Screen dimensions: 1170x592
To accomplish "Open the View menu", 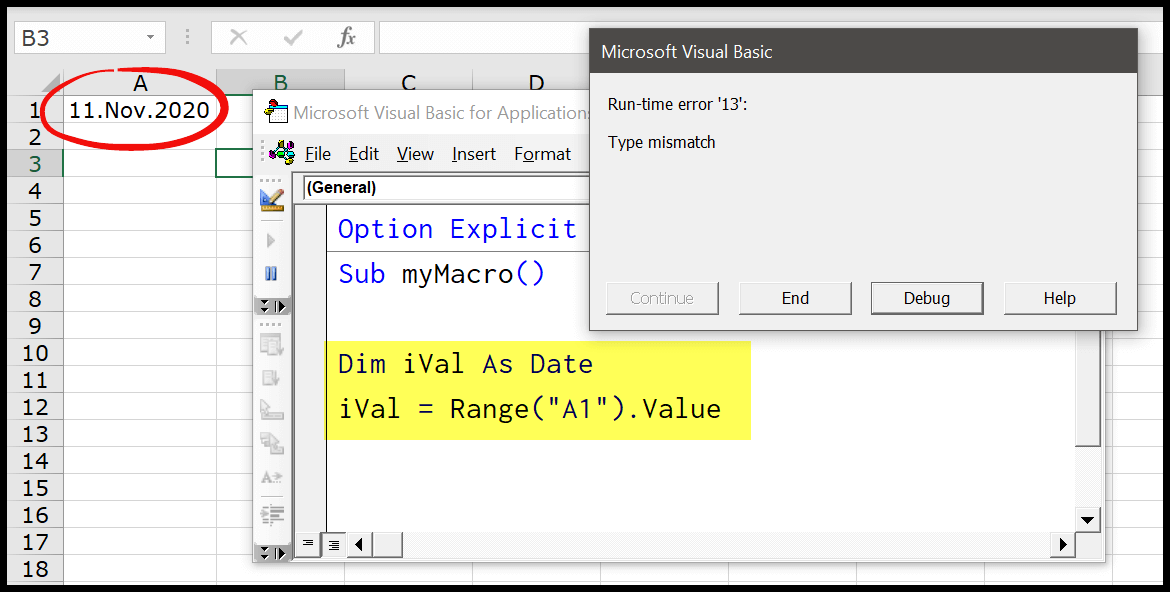I will (x=414, y=153).
